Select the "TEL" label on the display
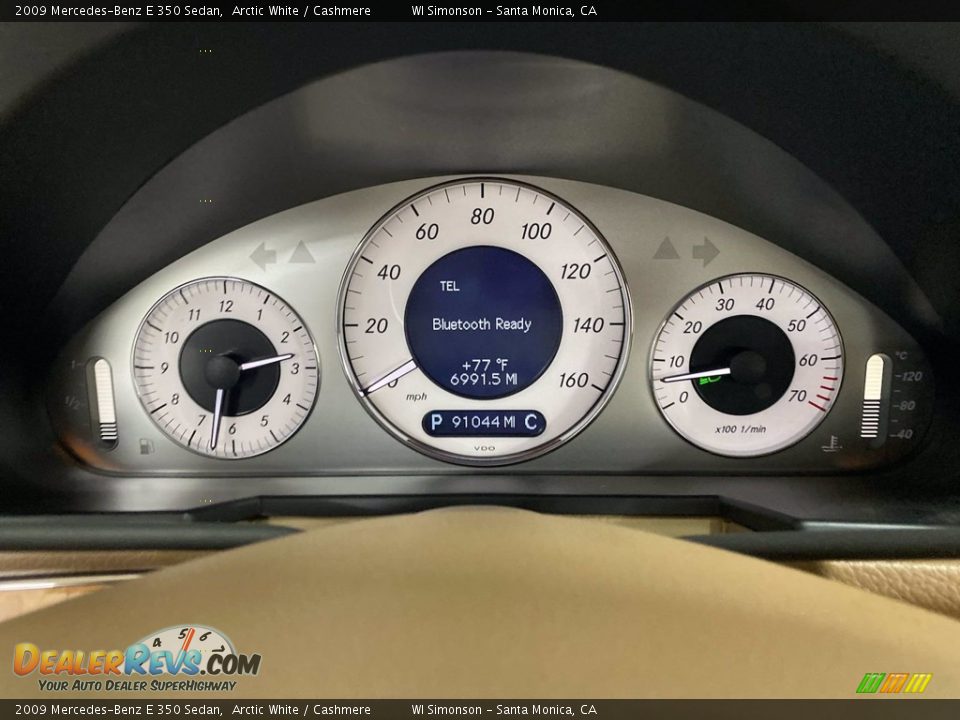This screenshot has height=720, width=960. (x=449, y=286)
